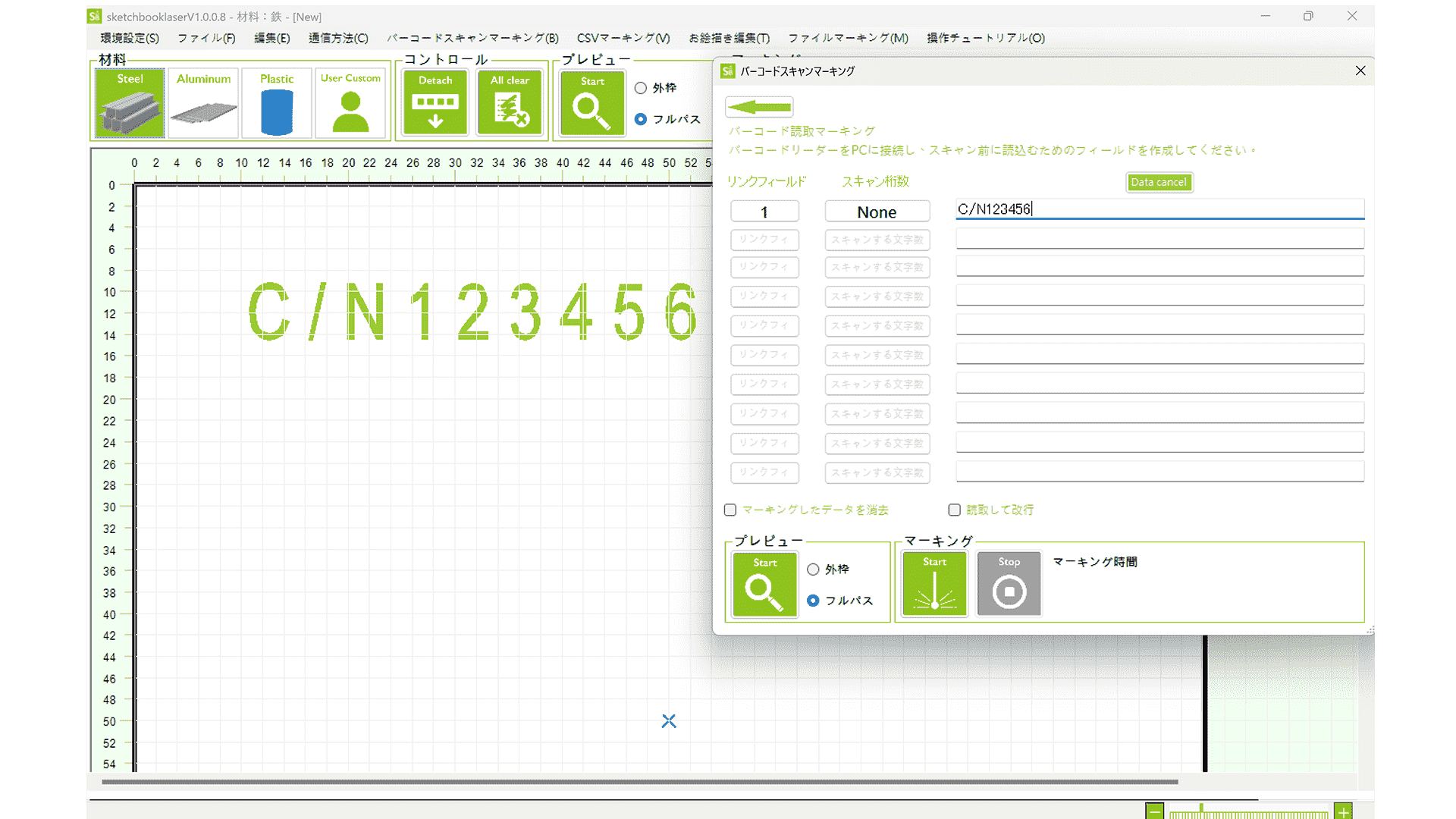Click the zoom out minus button
The width and height of the screenshot is (1456, 819).
coord(1154,811)
